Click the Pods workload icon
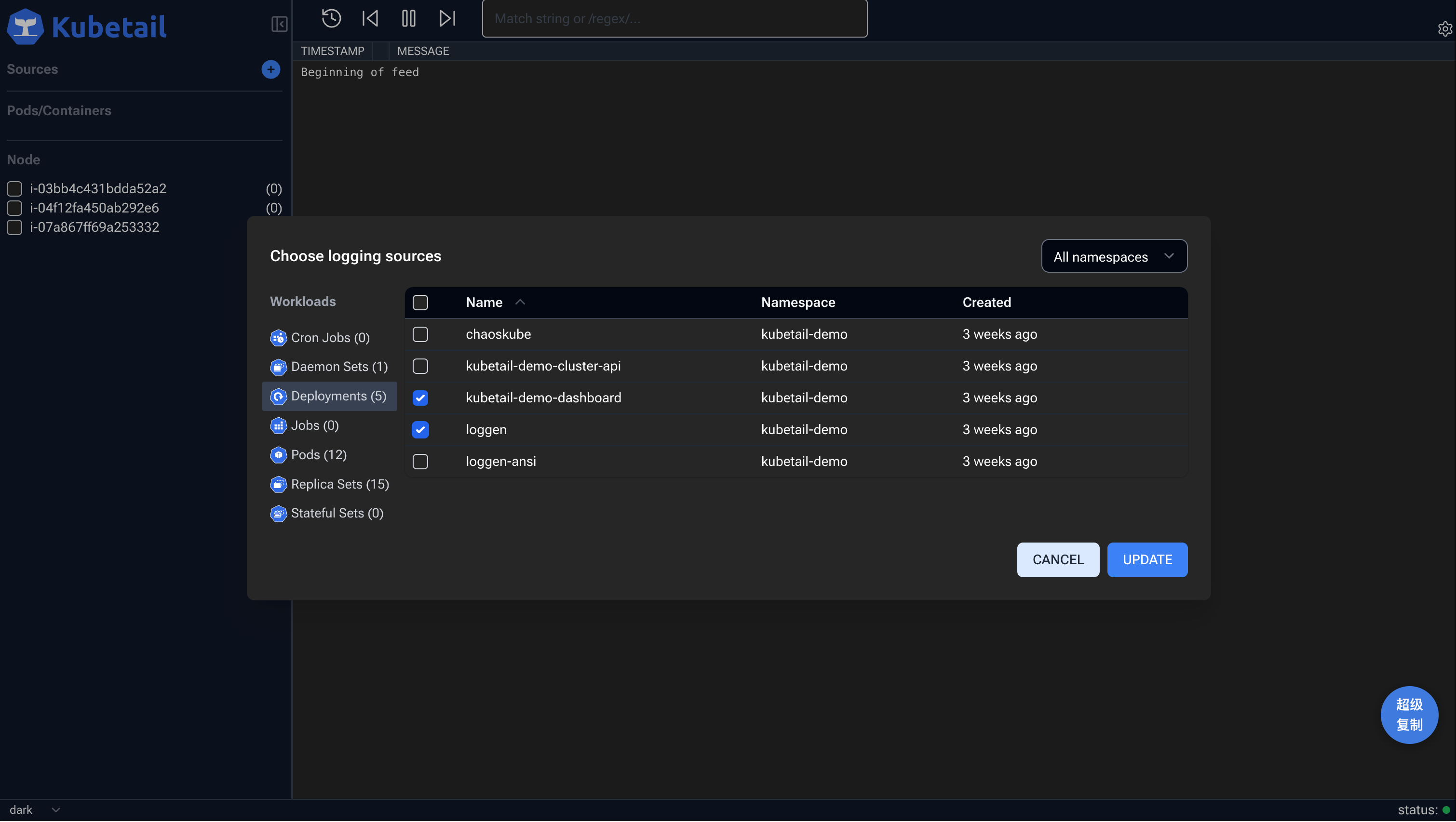Screen dimensions: 1456x822 coord(278,455)
